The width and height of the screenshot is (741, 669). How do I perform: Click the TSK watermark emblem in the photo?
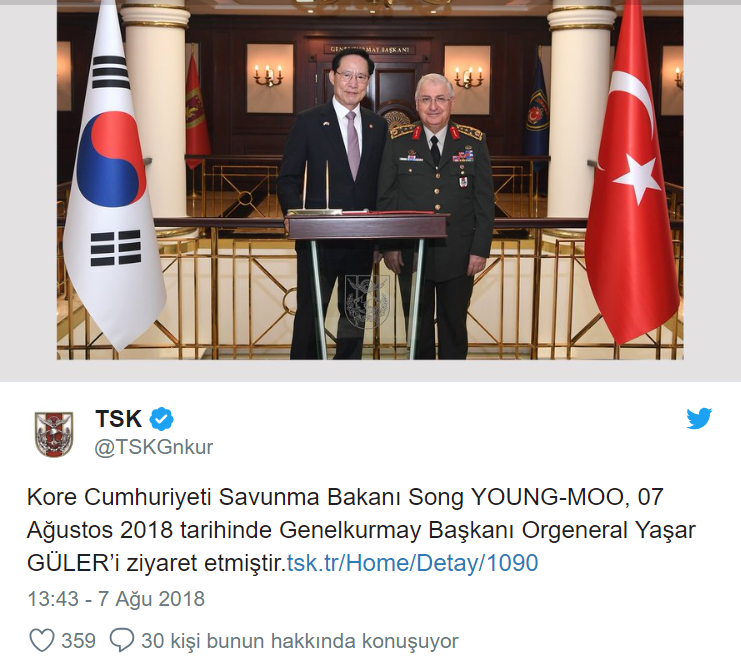(x=367, y=302)
